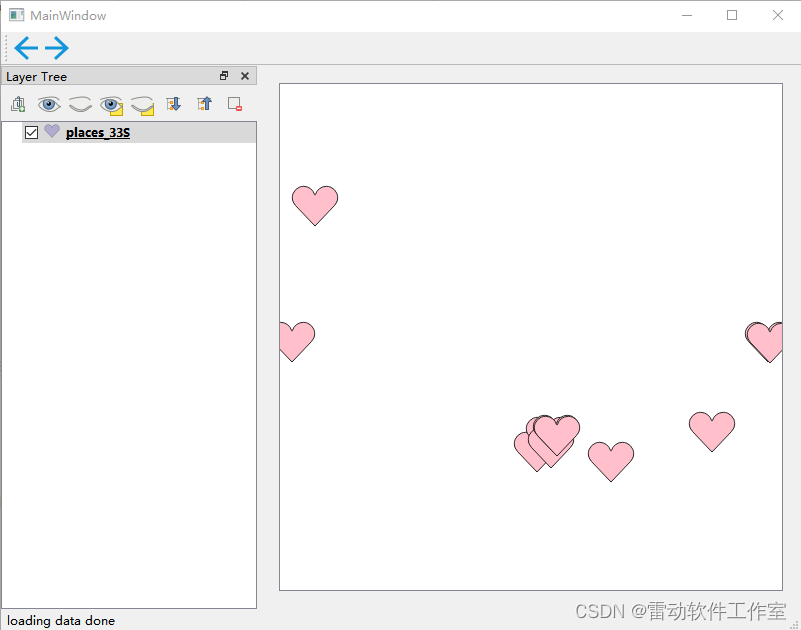Click the toolbar drag handle grip
The height and width of the screenshot is (630, 801).
coord(6,48)
